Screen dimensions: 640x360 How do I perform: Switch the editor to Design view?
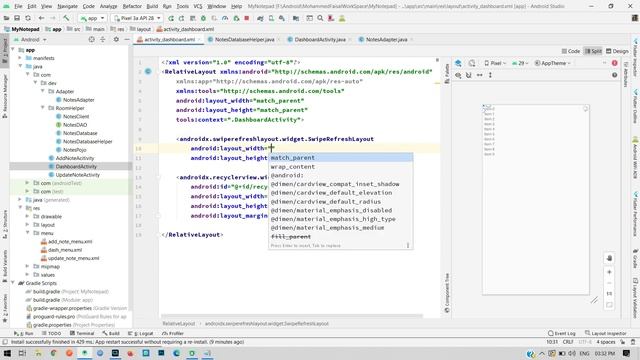(617, 51)
